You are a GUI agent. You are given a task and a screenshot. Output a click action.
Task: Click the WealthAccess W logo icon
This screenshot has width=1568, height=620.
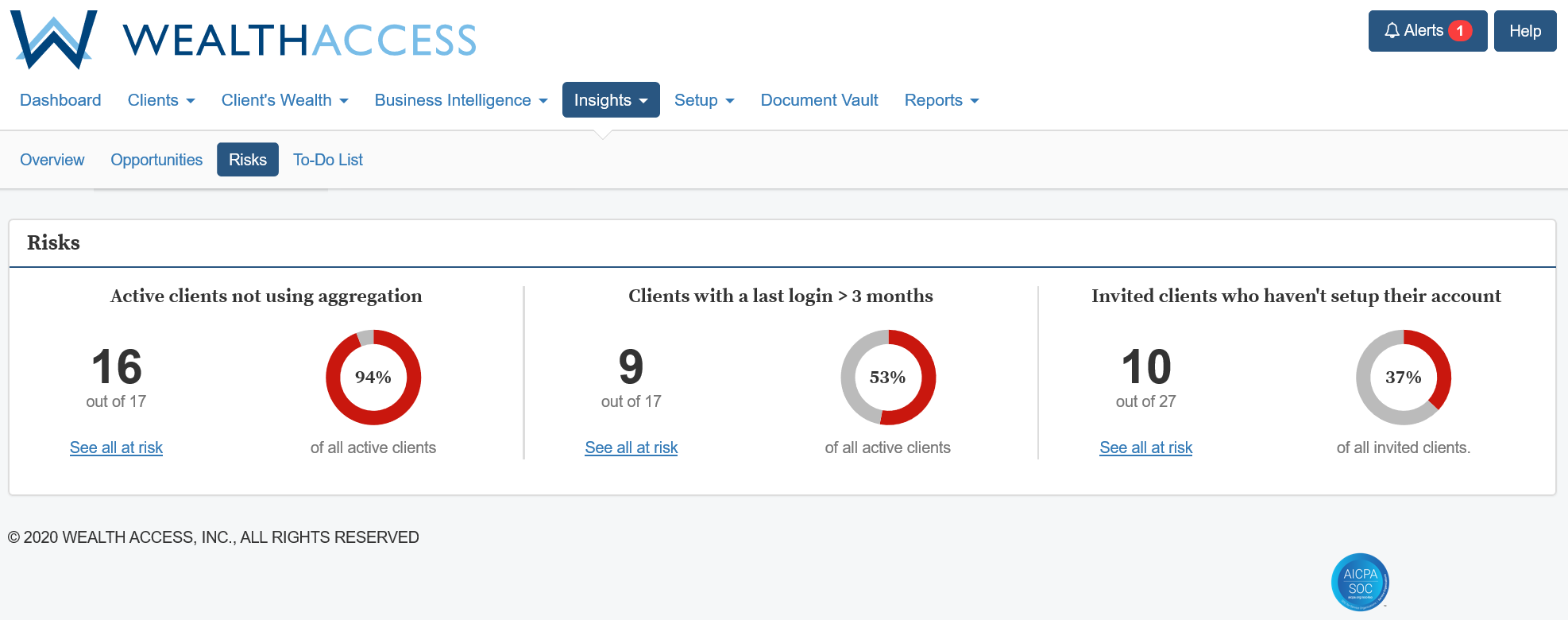(53, 40)
